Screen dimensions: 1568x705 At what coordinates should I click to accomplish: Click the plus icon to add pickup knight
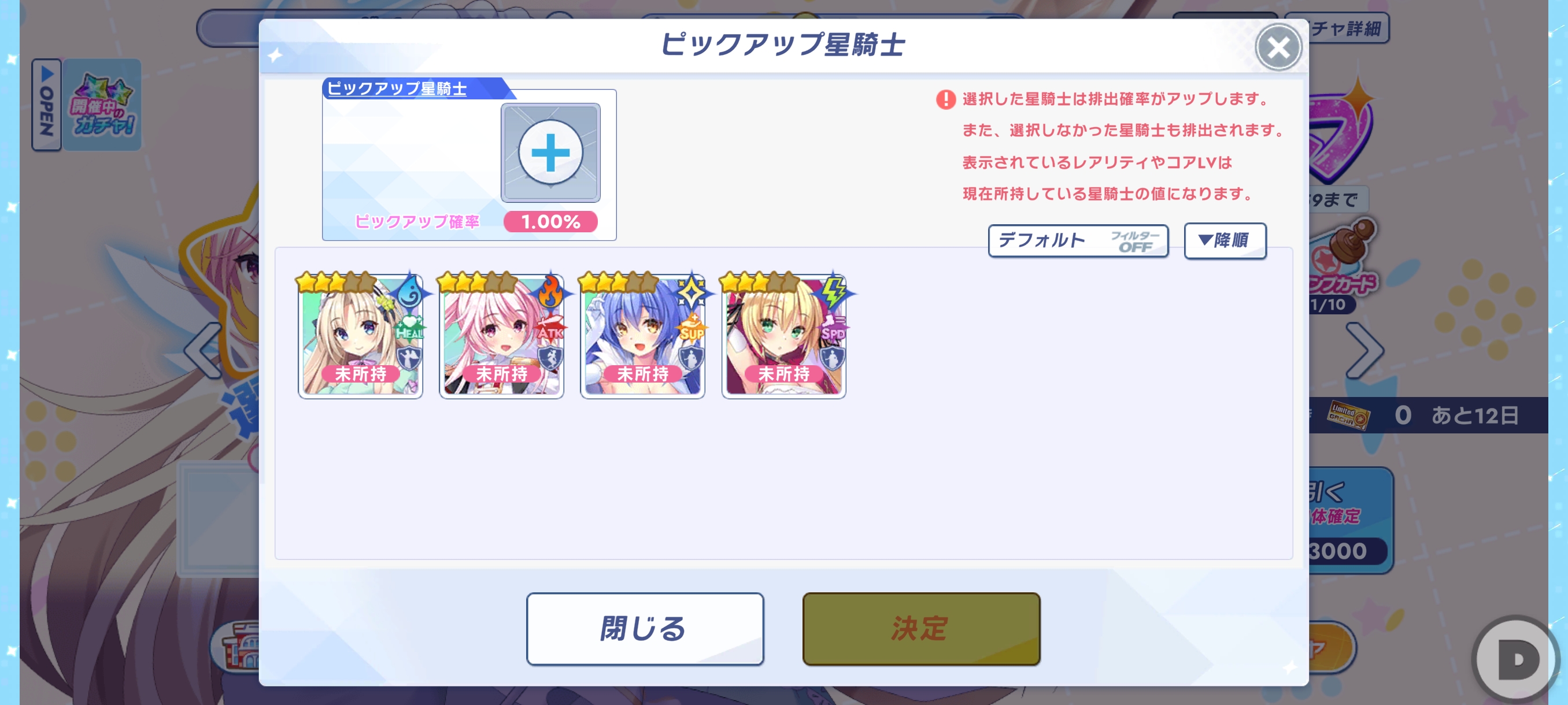click(x=550, y=152)
